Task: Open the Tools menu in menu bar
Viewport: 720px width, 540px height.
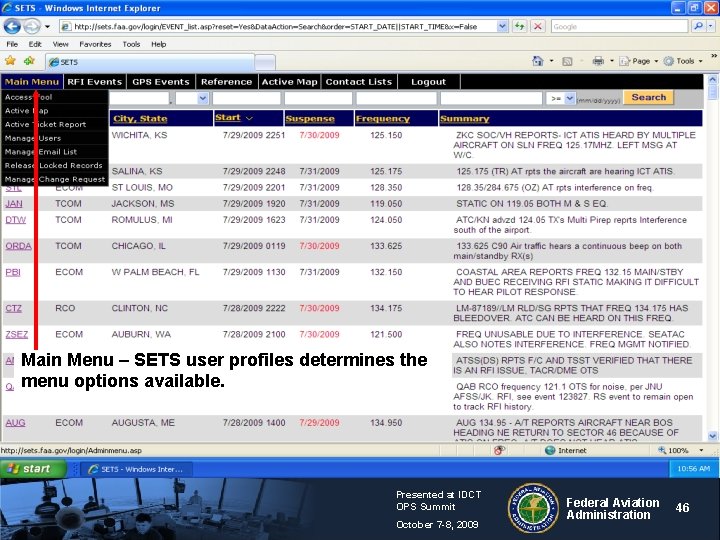Action: [x=131, y=44]
